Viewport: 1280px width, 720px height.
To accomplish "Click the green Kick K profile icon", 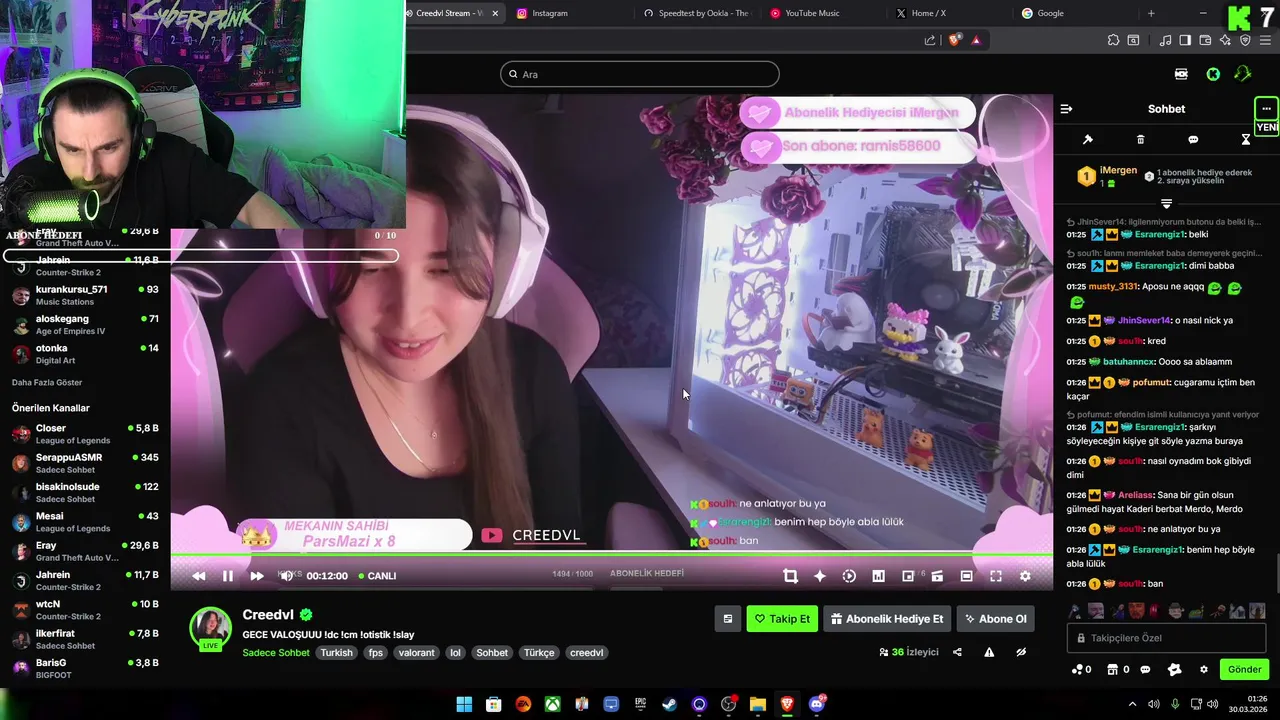I will (1213, 74).
